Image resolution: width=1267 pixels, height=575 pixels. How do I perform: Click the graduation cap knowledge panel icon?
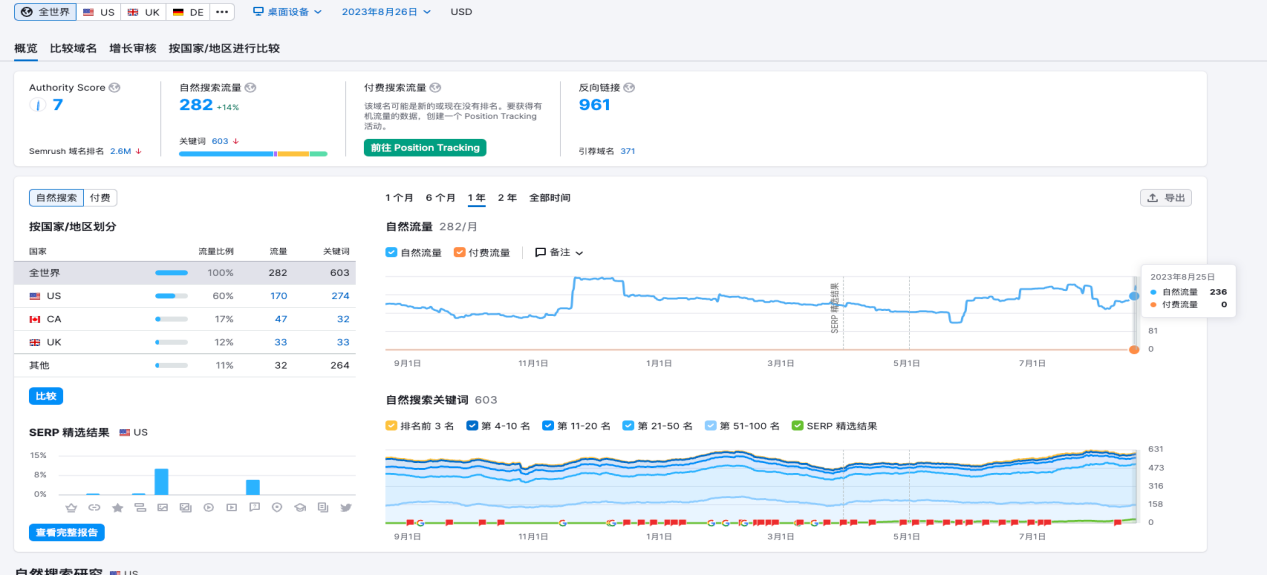tap(299, 508)
